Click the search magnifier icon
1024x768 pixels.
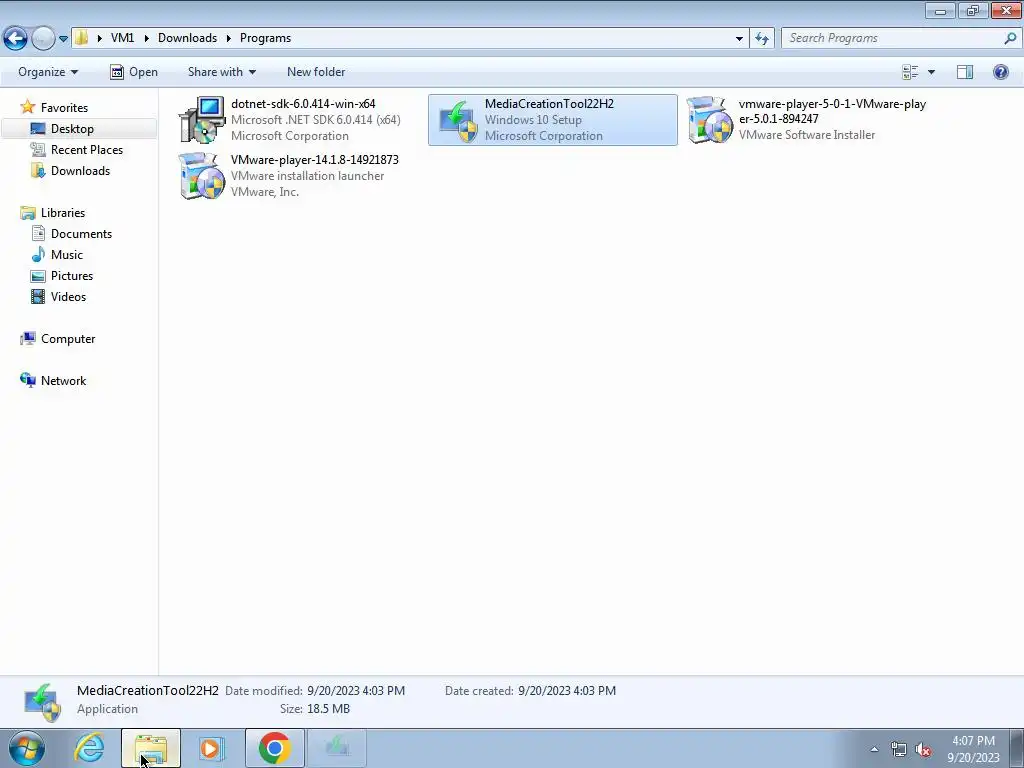click(1010, 38)
